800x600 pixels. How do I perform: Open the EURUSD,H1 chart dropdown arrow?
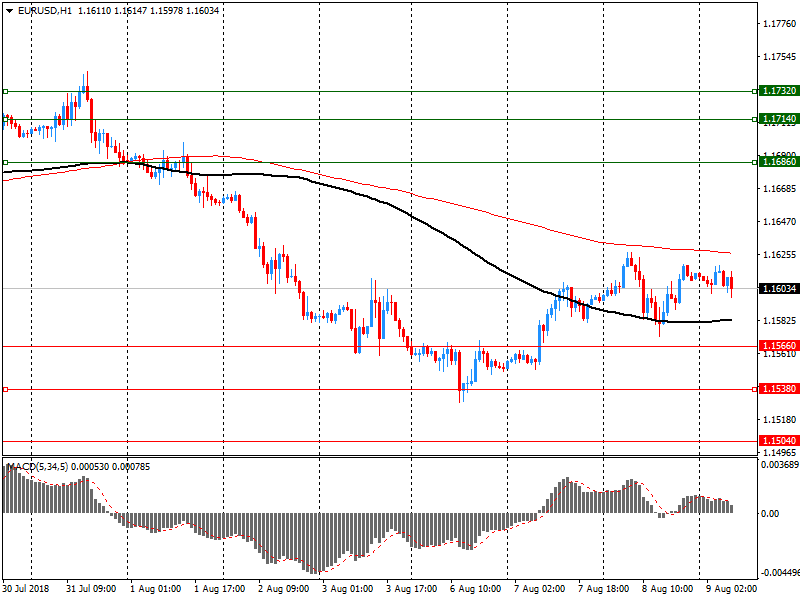[9, 11]
